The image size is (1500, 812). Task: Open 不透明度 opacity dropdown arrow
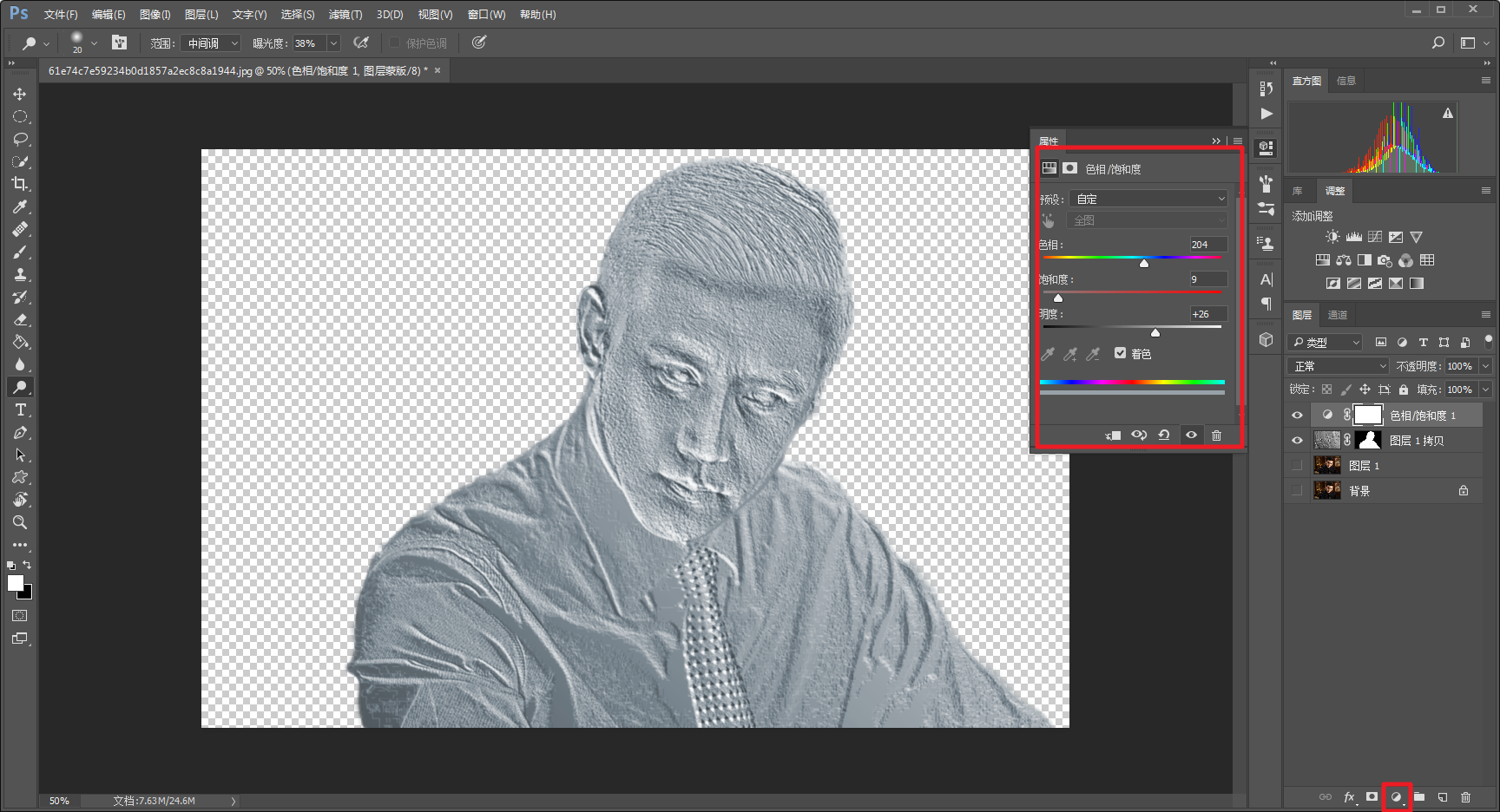pyautogui.click(x=1485, y=366)
